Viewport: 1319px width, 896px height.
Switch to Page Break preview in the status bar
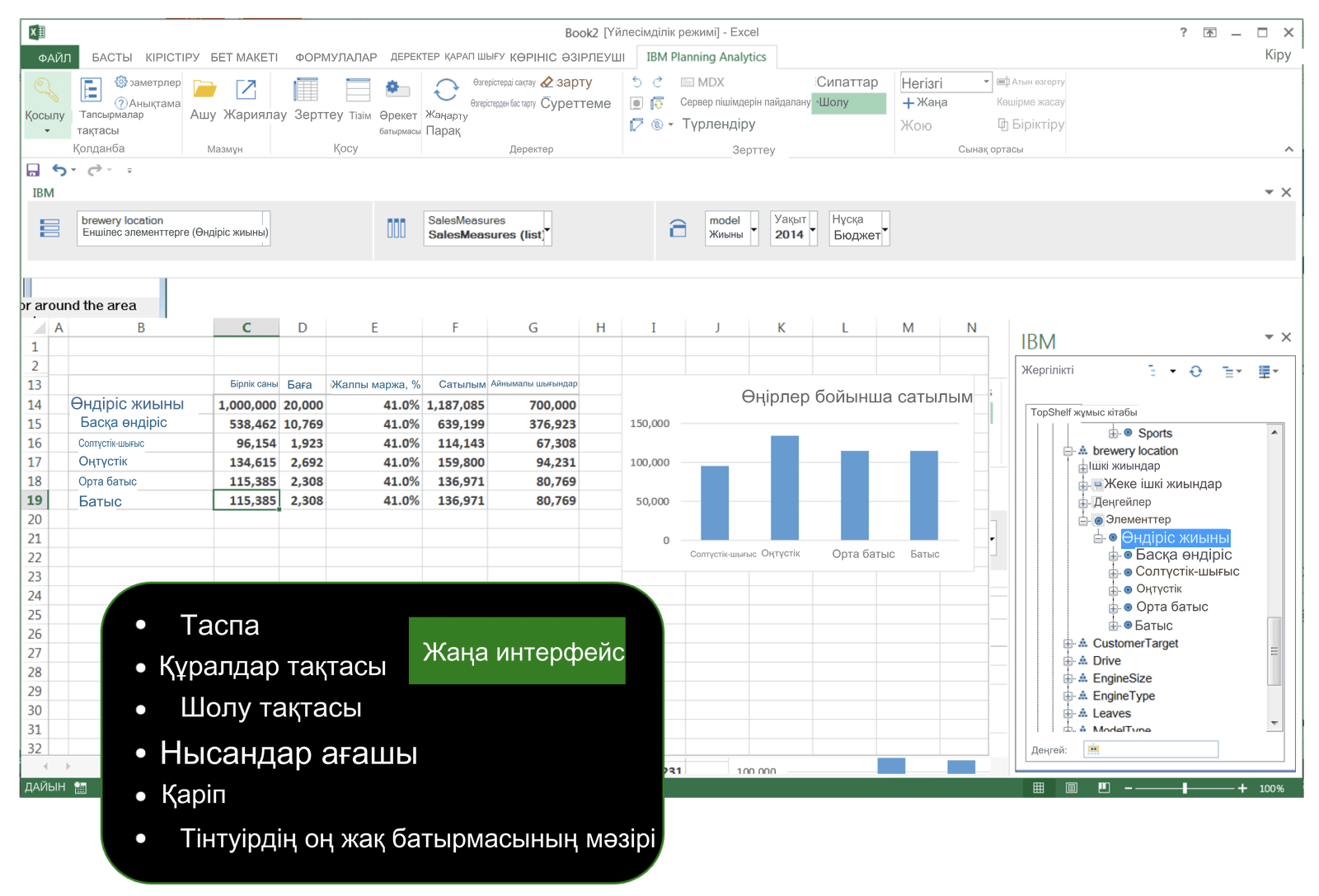1104,788
